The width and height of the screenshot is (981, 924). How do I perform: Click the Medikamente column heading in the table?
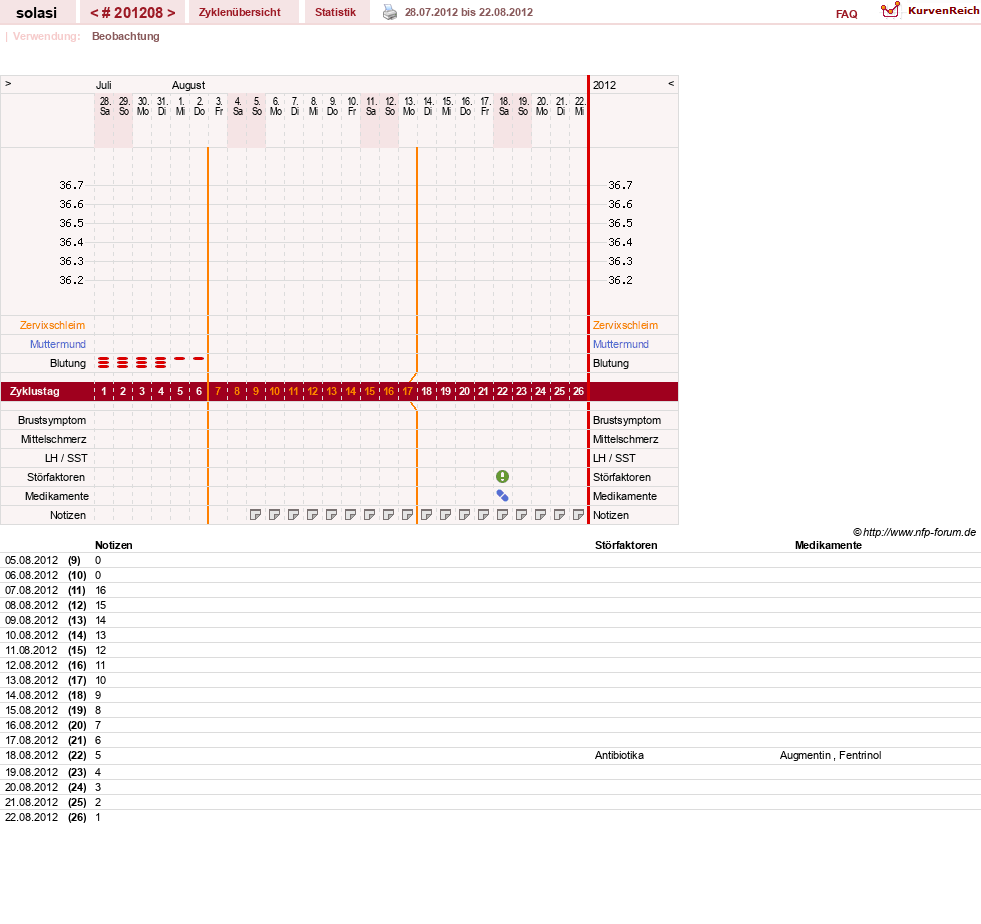[828, 545]
